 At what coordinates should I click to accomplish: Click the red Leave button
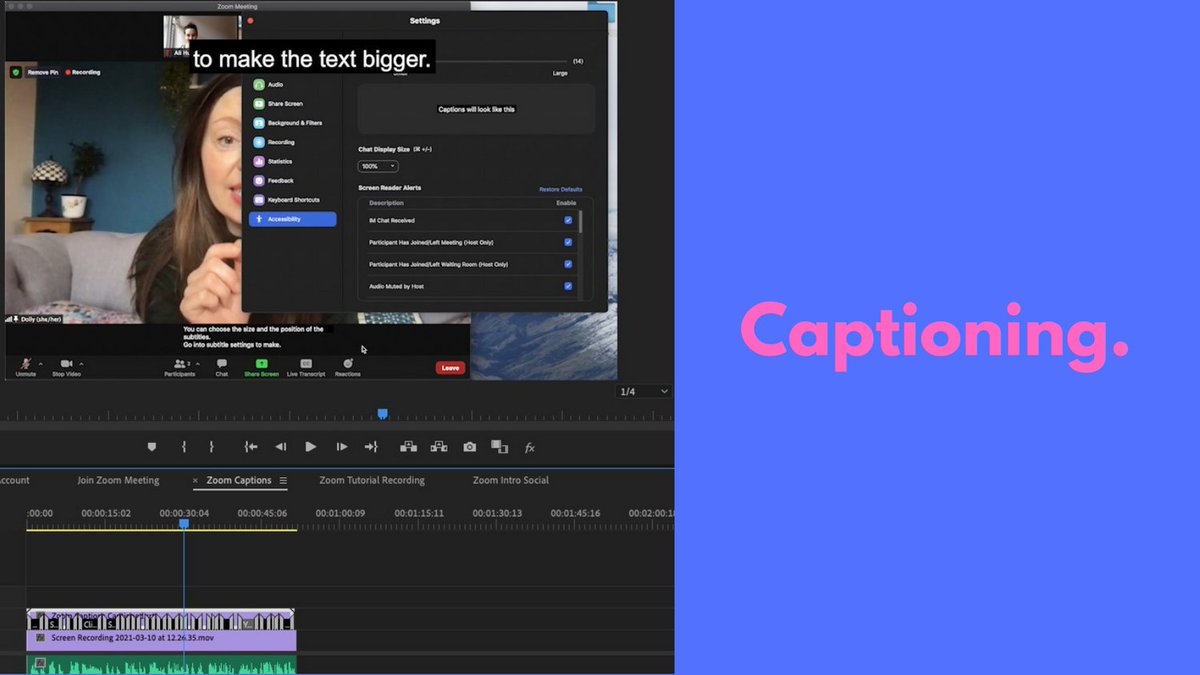pos(451,368)
